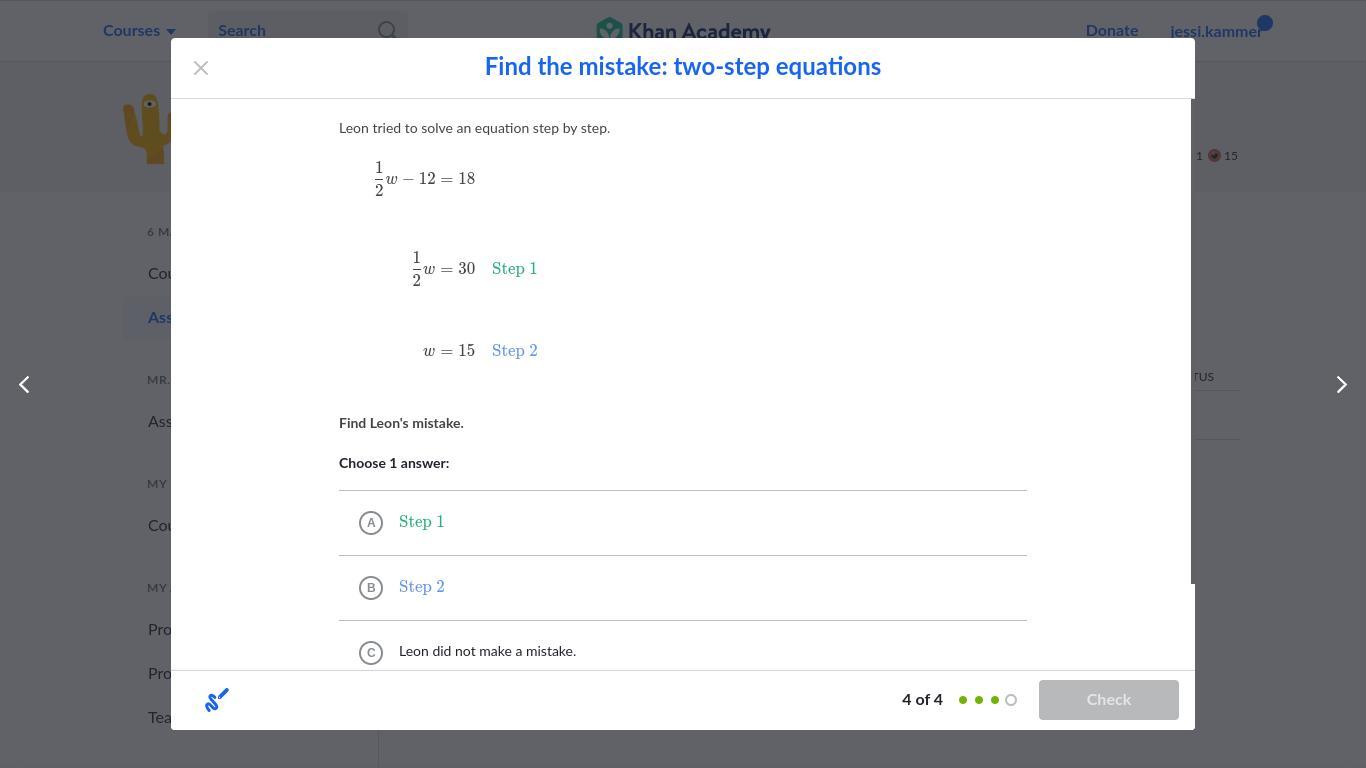The image size is (1366, 768).
Task: Click the Donate link
Action: tap(1111, 31)
